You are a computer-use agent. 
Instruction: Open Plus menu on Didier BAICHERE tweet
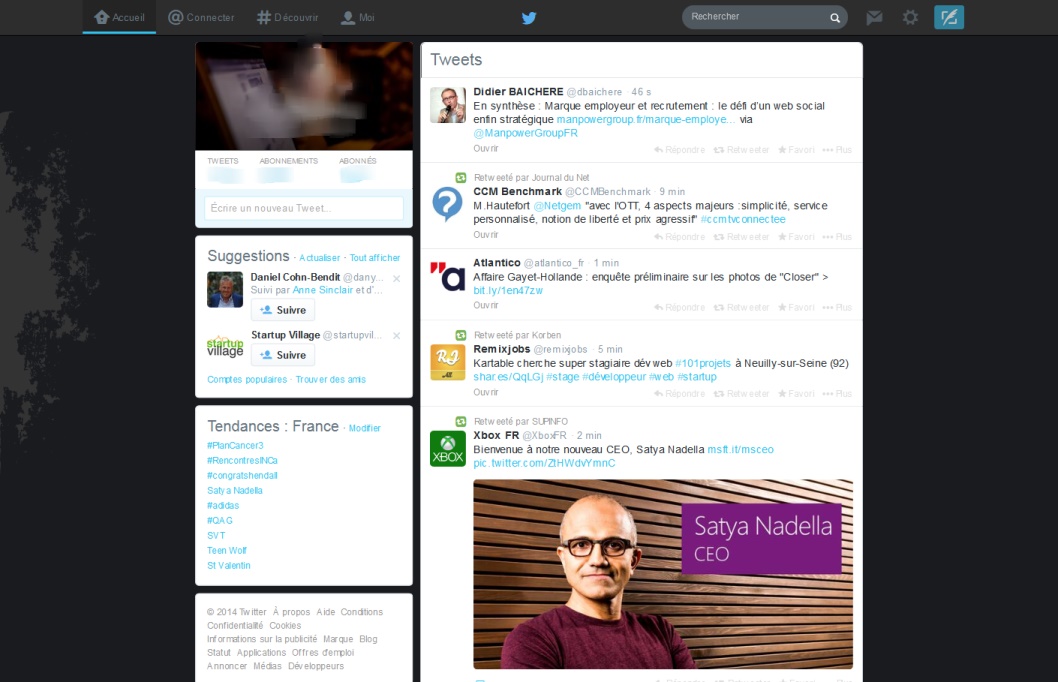(x=837, y=150)
